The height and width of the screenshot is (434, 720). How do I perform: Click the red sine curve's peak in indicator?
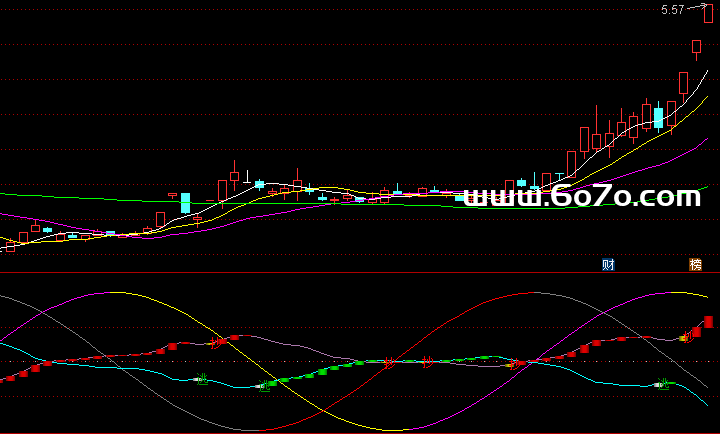tap(520, 293)
